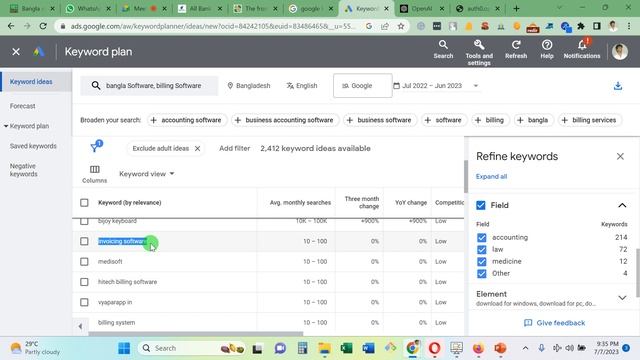Click the filter funnel icon

(x=96, y=147)
